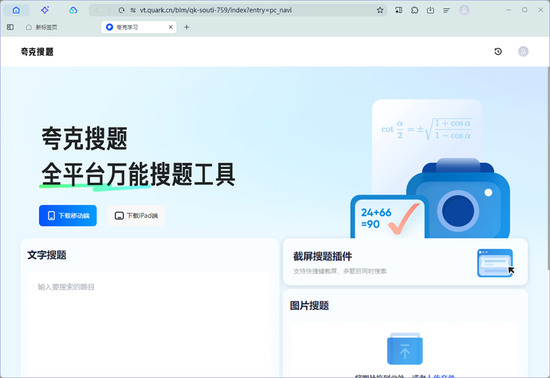Open the browser menu lines icon
550x378 pixels.
pos(447,10)
